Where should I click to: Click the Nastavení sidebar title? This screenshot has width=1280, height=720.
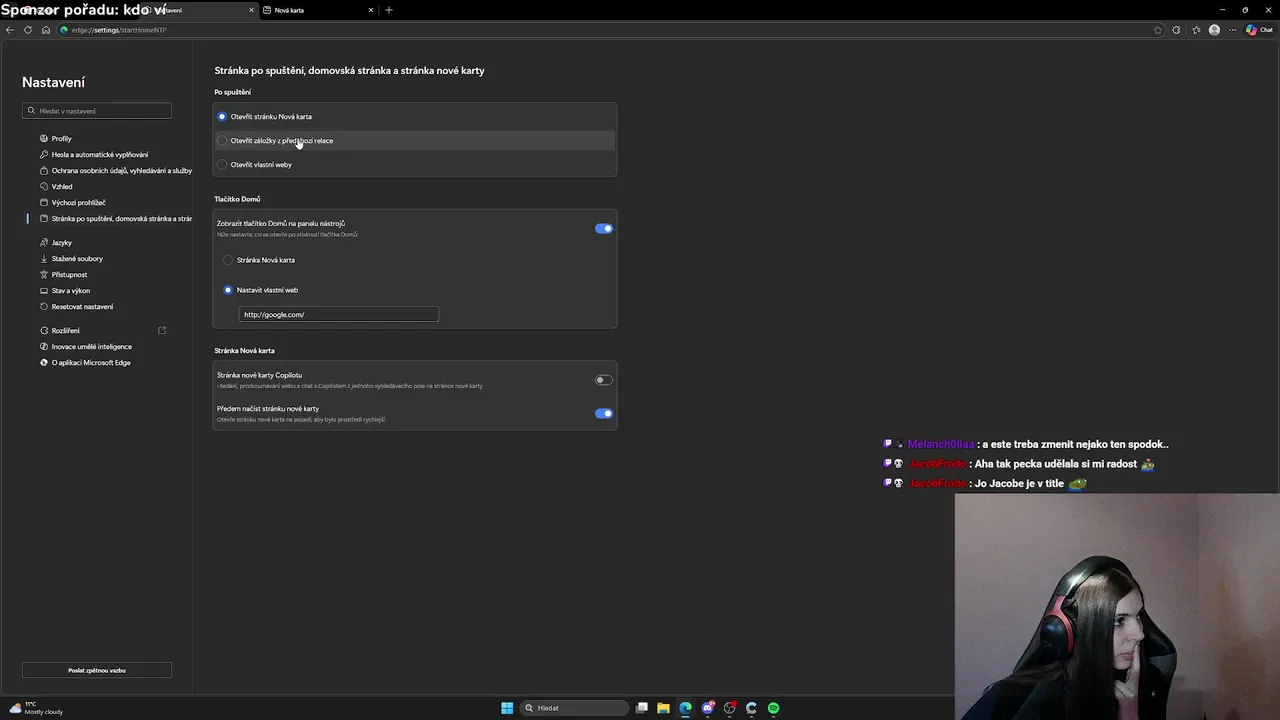click(x=54, y=82)
